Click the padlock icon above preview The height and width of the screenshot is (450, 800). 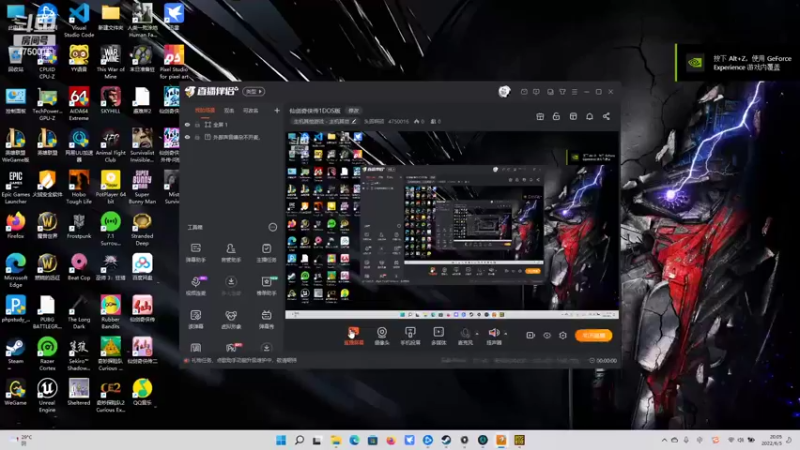click(556, 116)
